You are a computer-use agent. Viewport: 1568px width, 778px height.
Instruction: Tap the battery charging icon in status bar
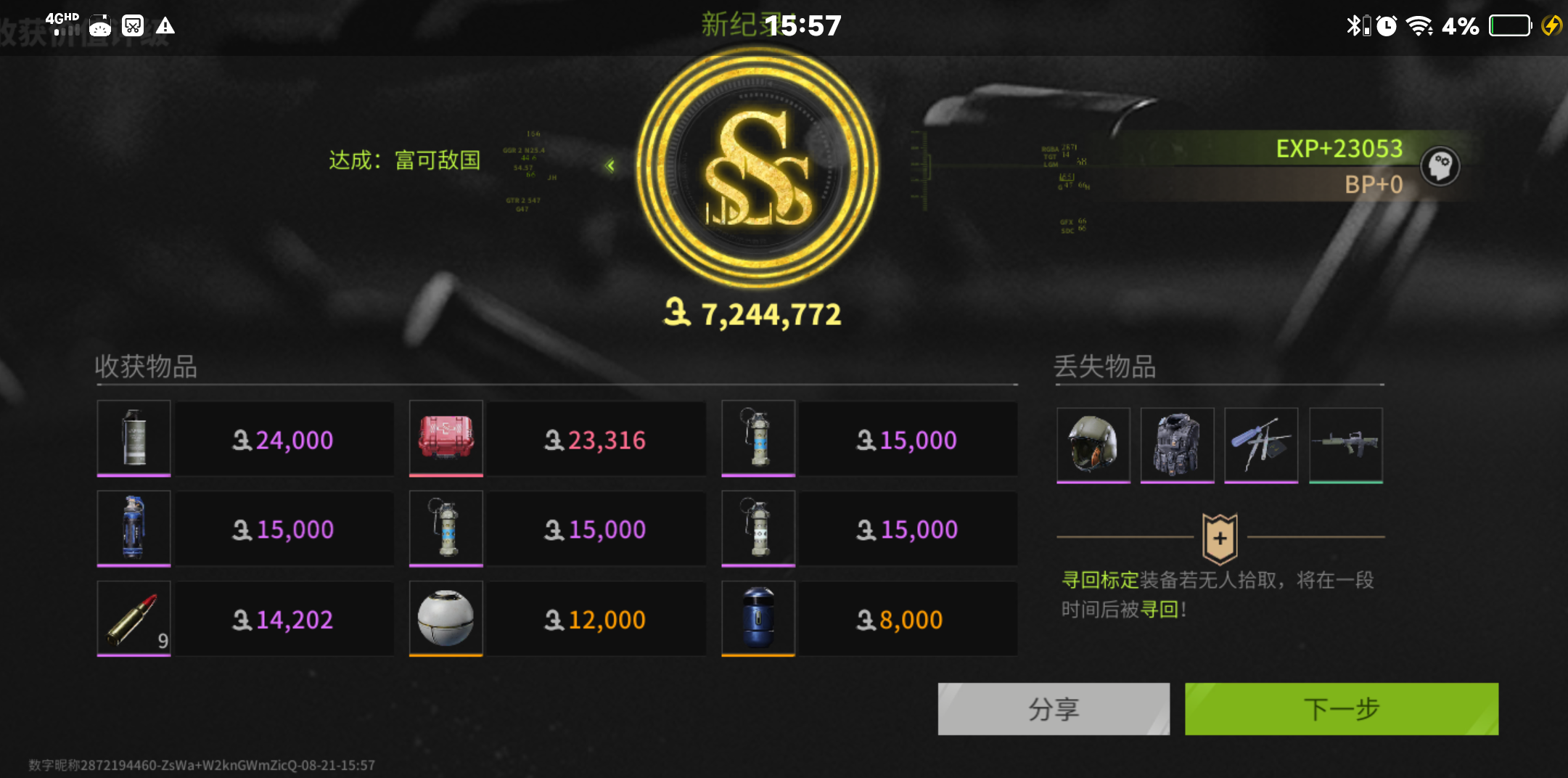click(1552, 26)
